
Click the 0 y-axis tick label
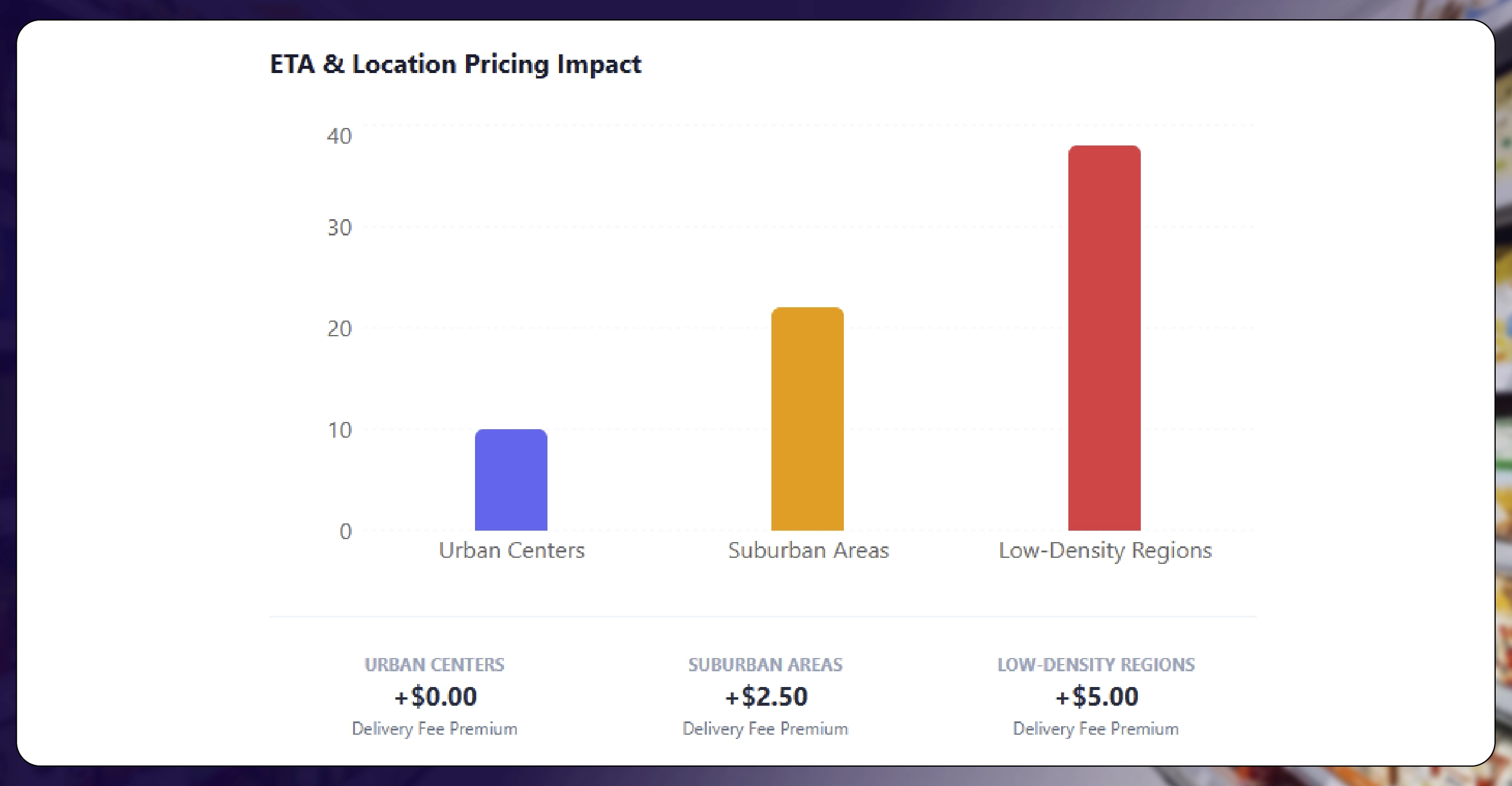(345, 531)
